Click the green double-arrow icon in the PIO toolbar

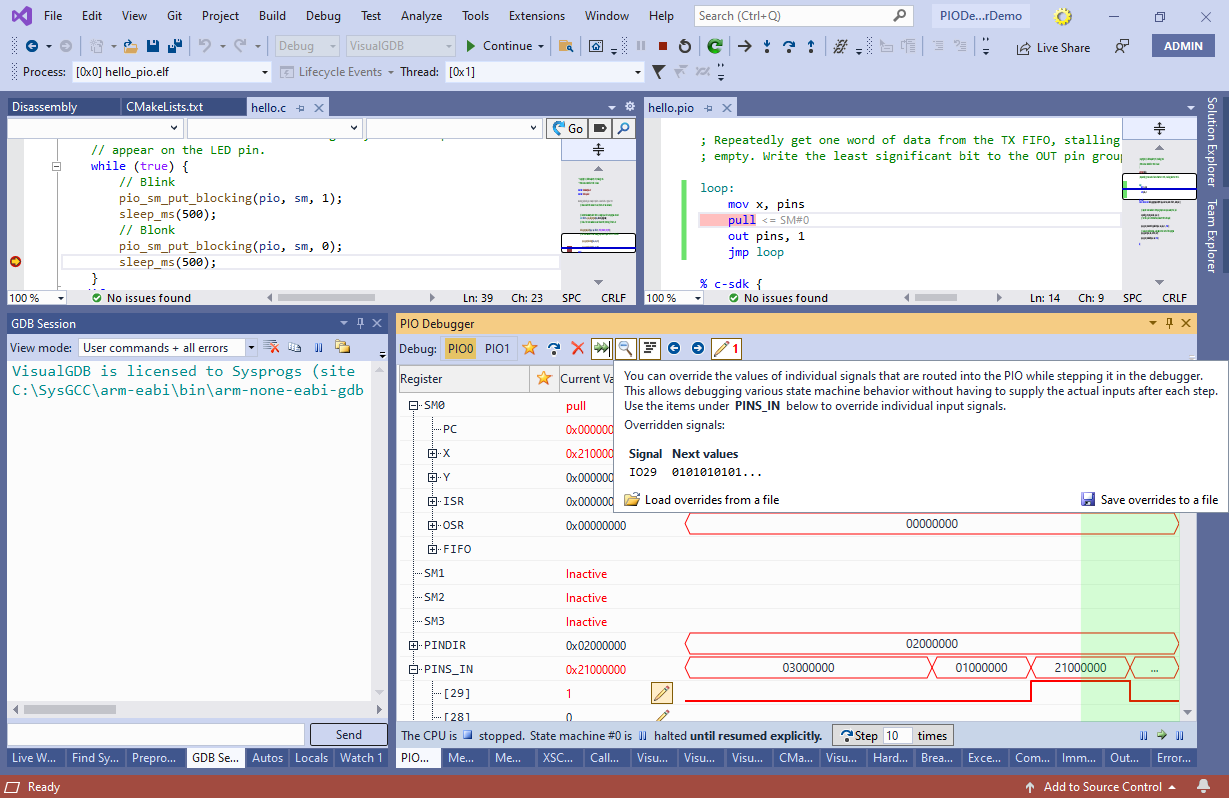click(x=601, y=348)
